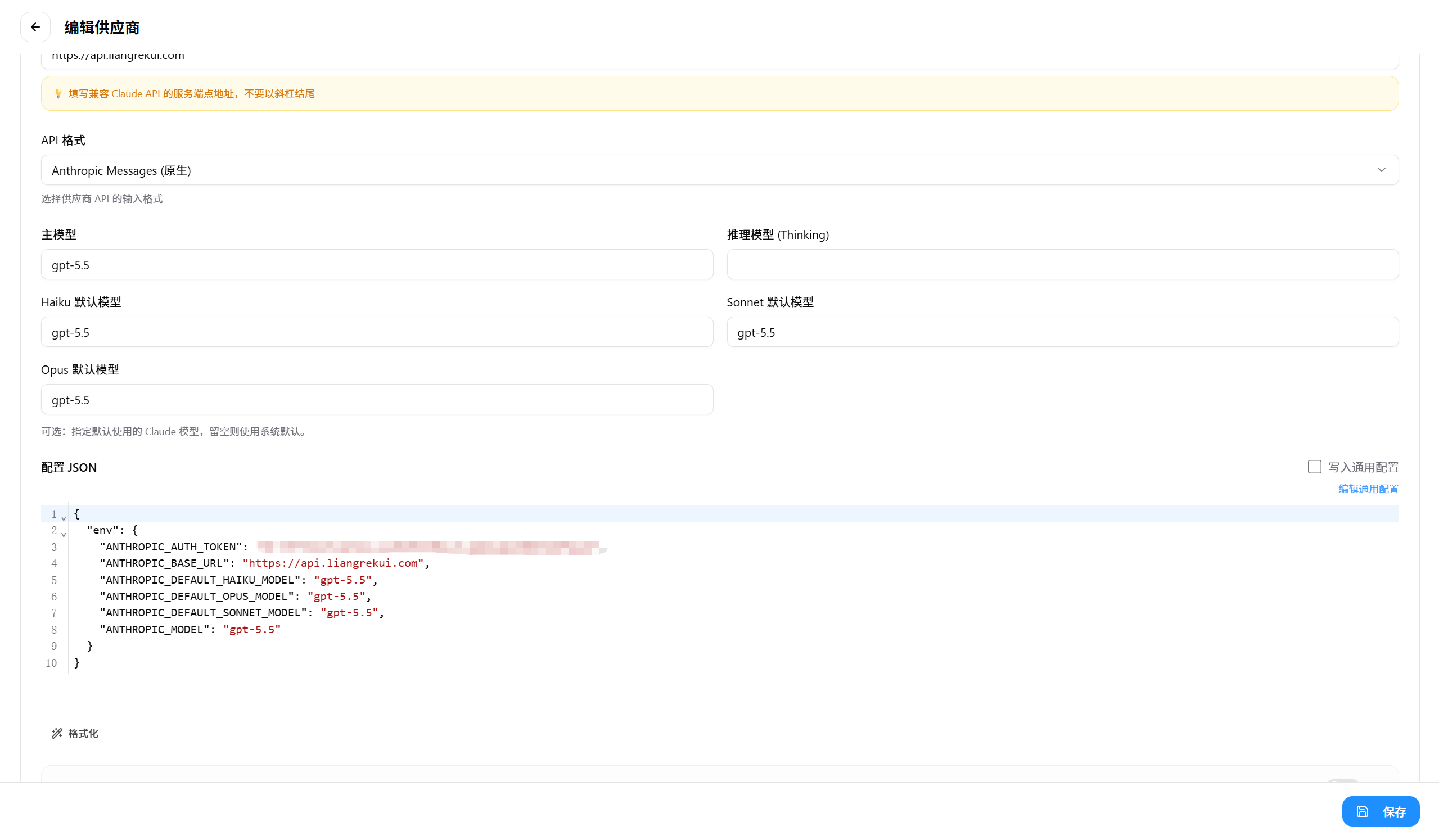Open the API 格式 dropdown
Screen dimensions: 1439x840
[720, 170]
